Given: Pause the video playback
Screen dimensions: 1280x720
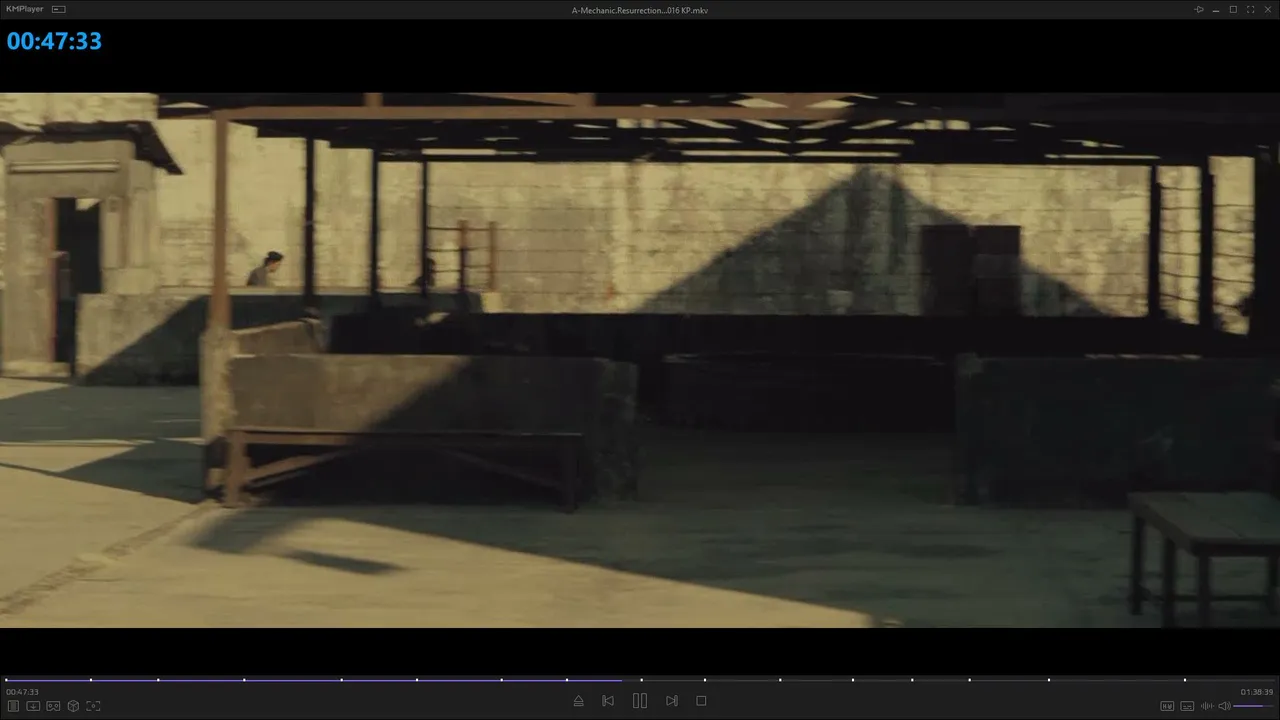Looking at the screenshot, I should coord(640,701).
